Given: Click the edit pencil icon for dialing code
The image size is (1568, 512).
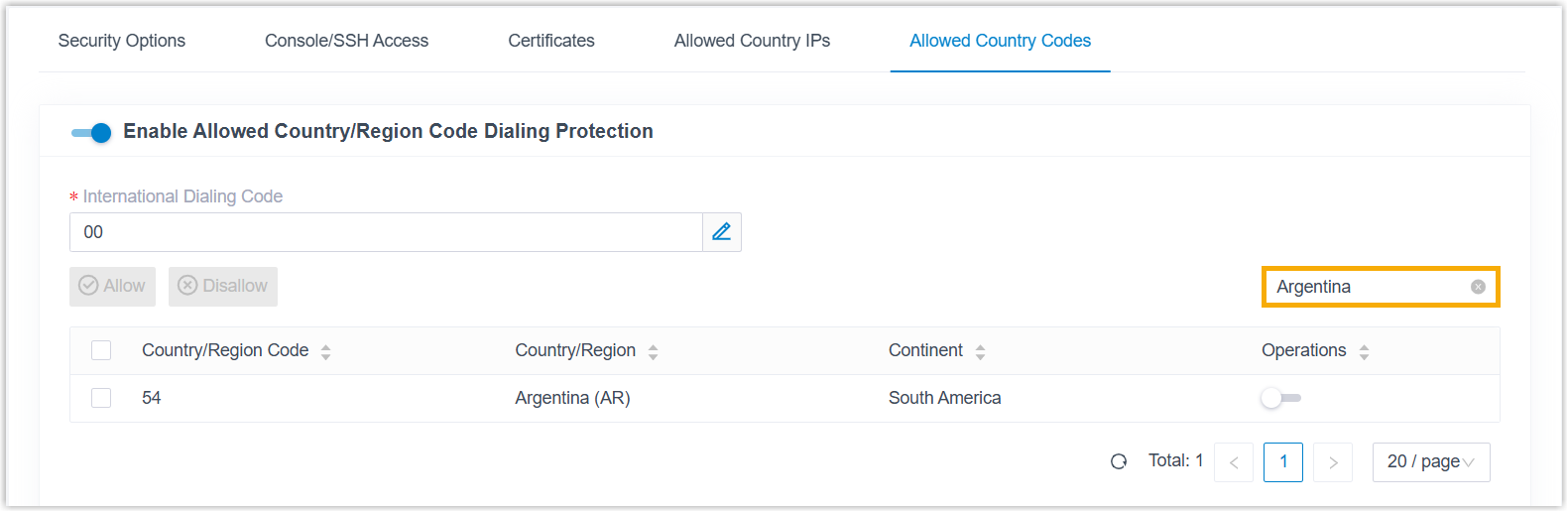Looking at the screenshot, I should 722,232.
